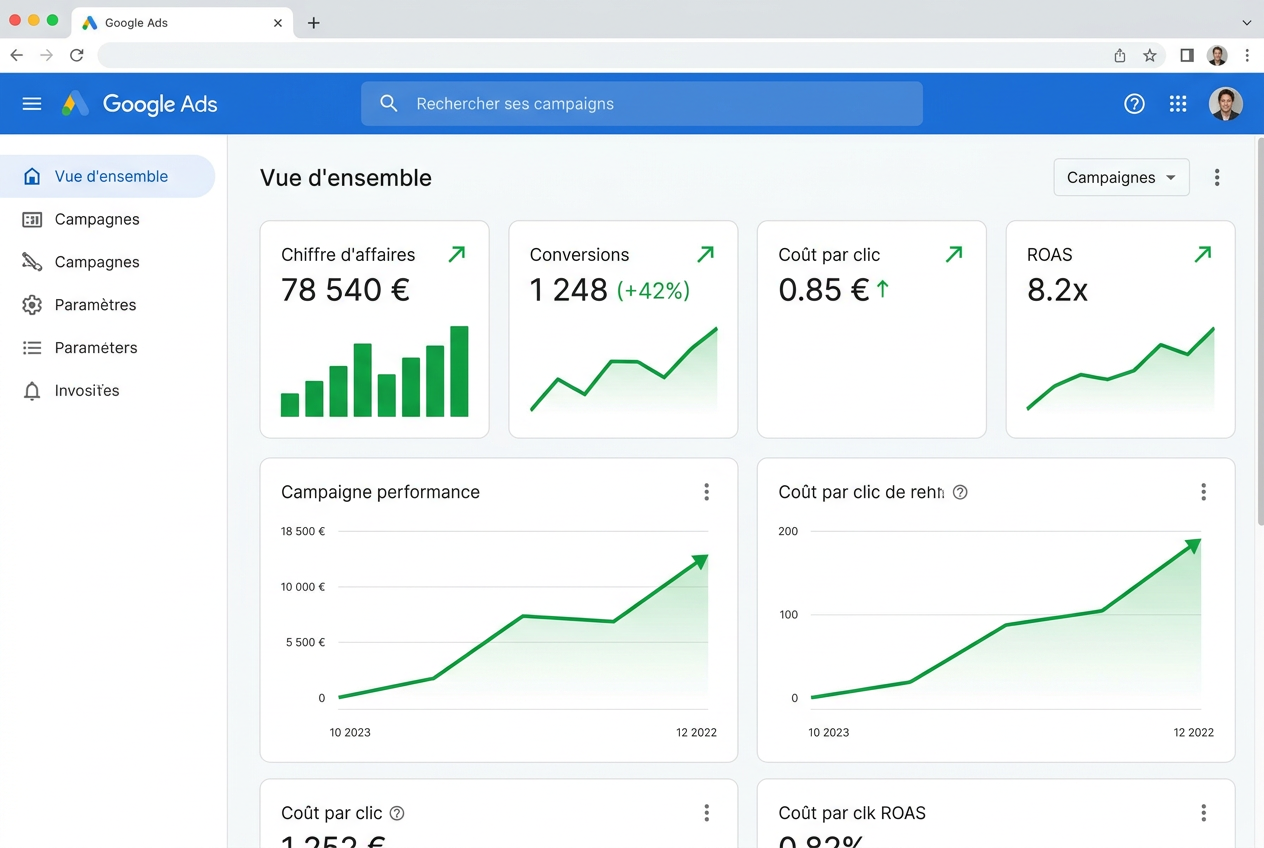Image resolution: width=1264 pixels, height=848 pixels.
Task: Open the Google apps grid icon
Action: (x=1178, y=104)
